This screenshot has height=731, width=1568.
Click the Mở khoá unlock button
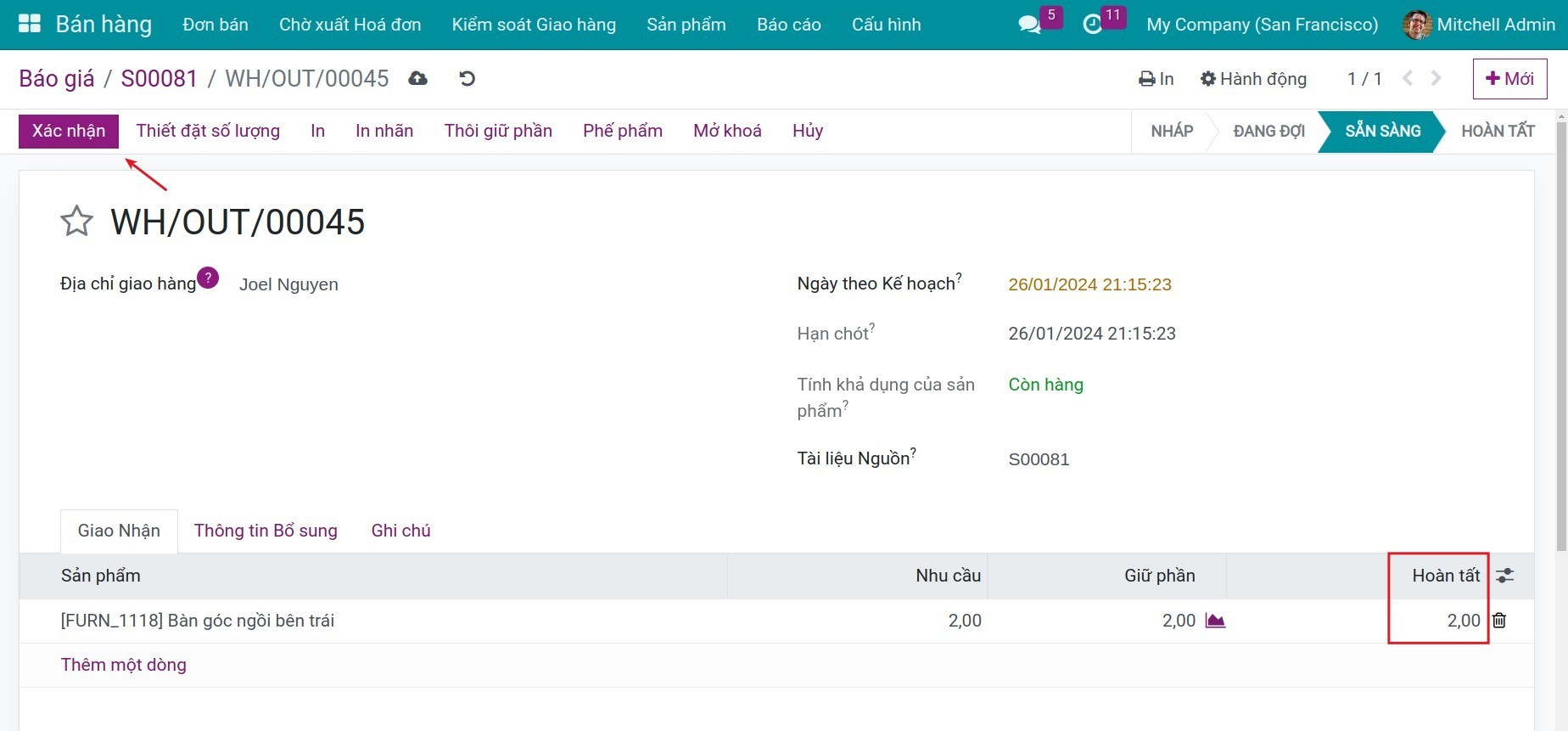(727, 131)
